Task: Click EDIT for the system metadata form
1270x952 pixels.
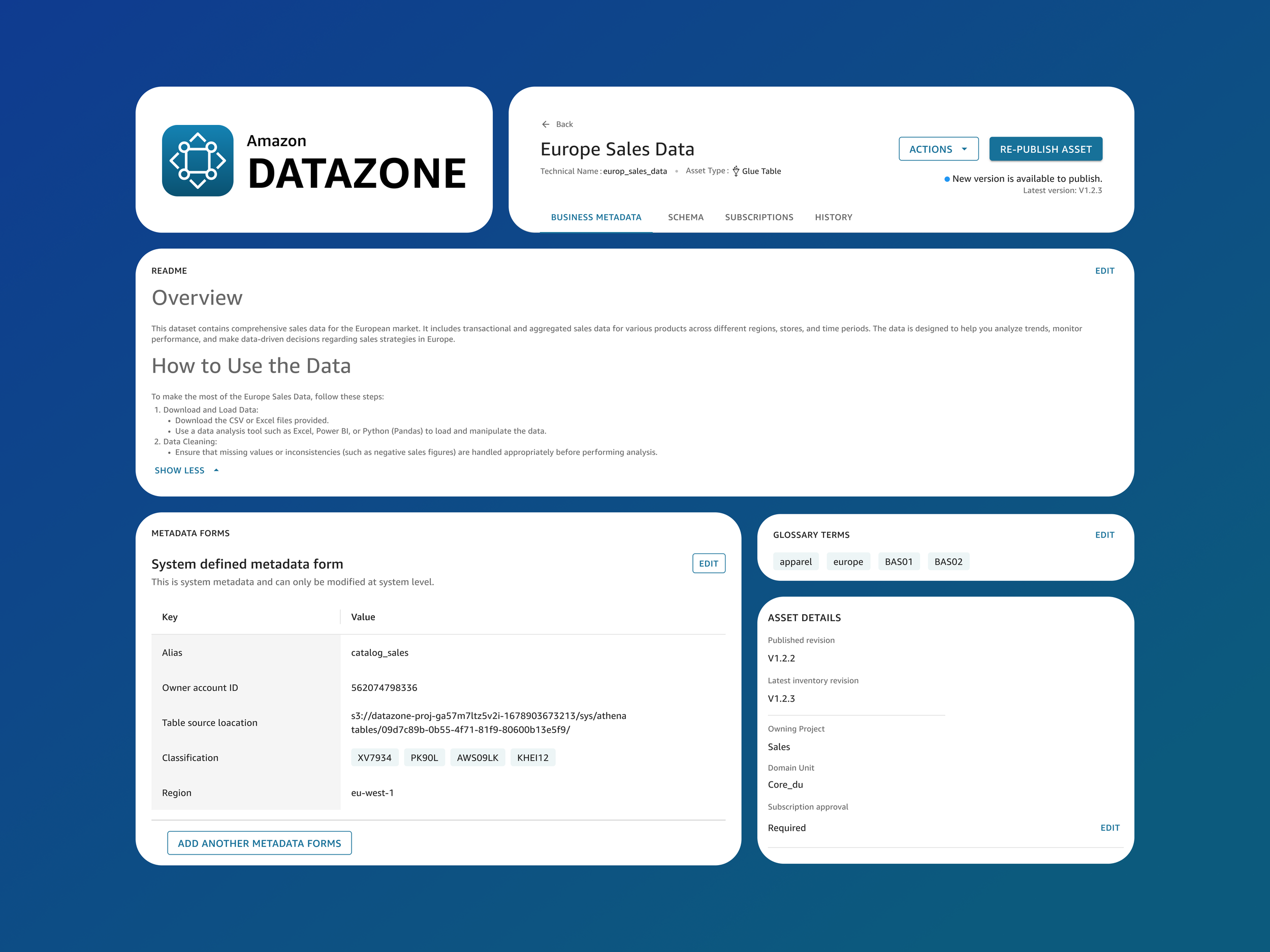Action: click(709, 564)
